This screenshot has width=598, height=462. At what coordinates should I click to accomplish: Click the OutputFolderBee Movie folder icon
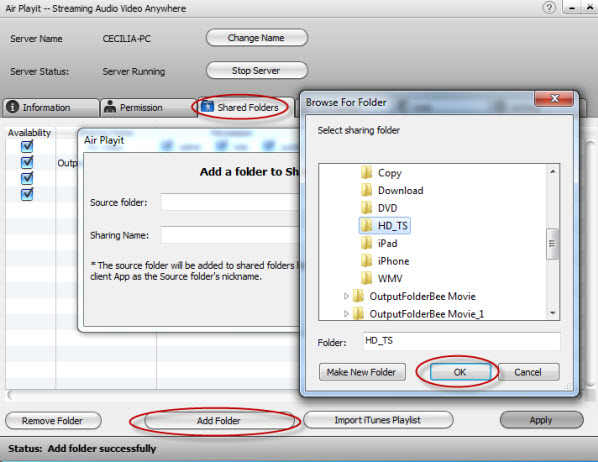tap(358, 296)
